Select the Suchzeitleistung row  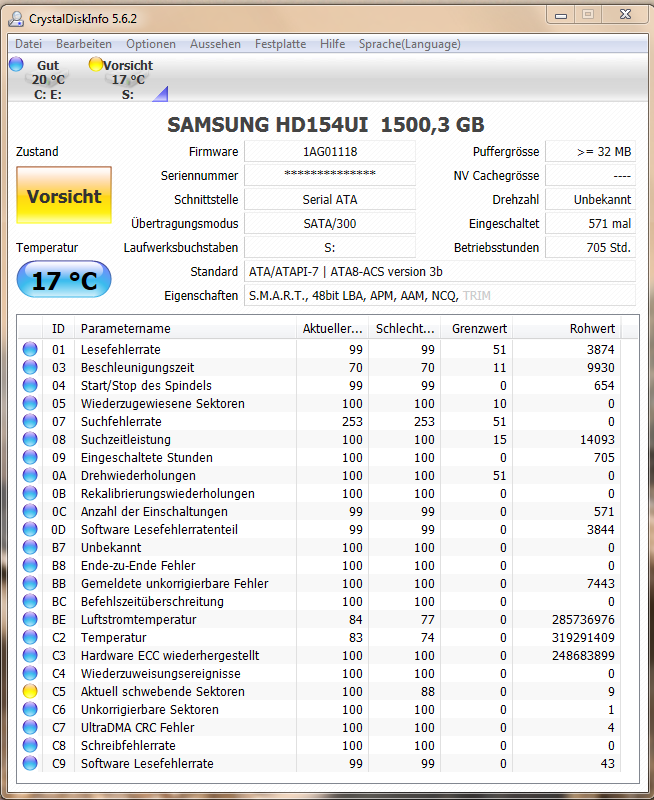pos(320,439)
